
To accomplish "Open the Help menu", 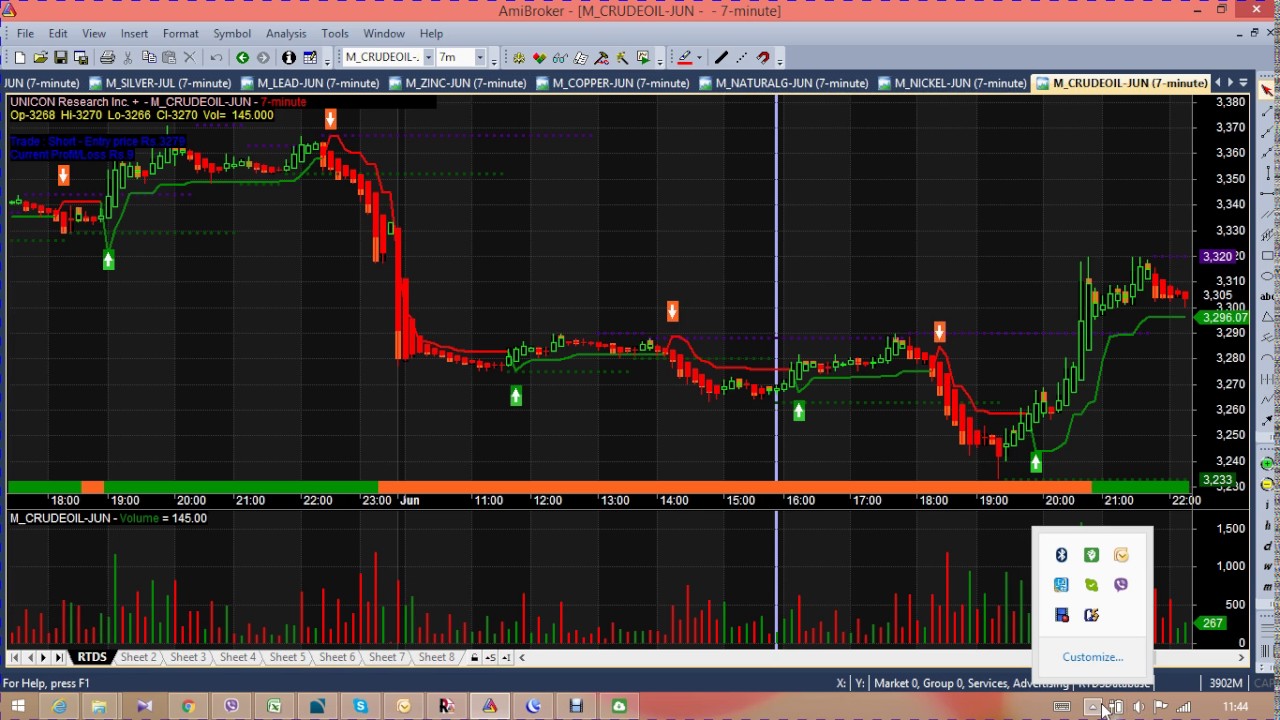I will (431, 33).
